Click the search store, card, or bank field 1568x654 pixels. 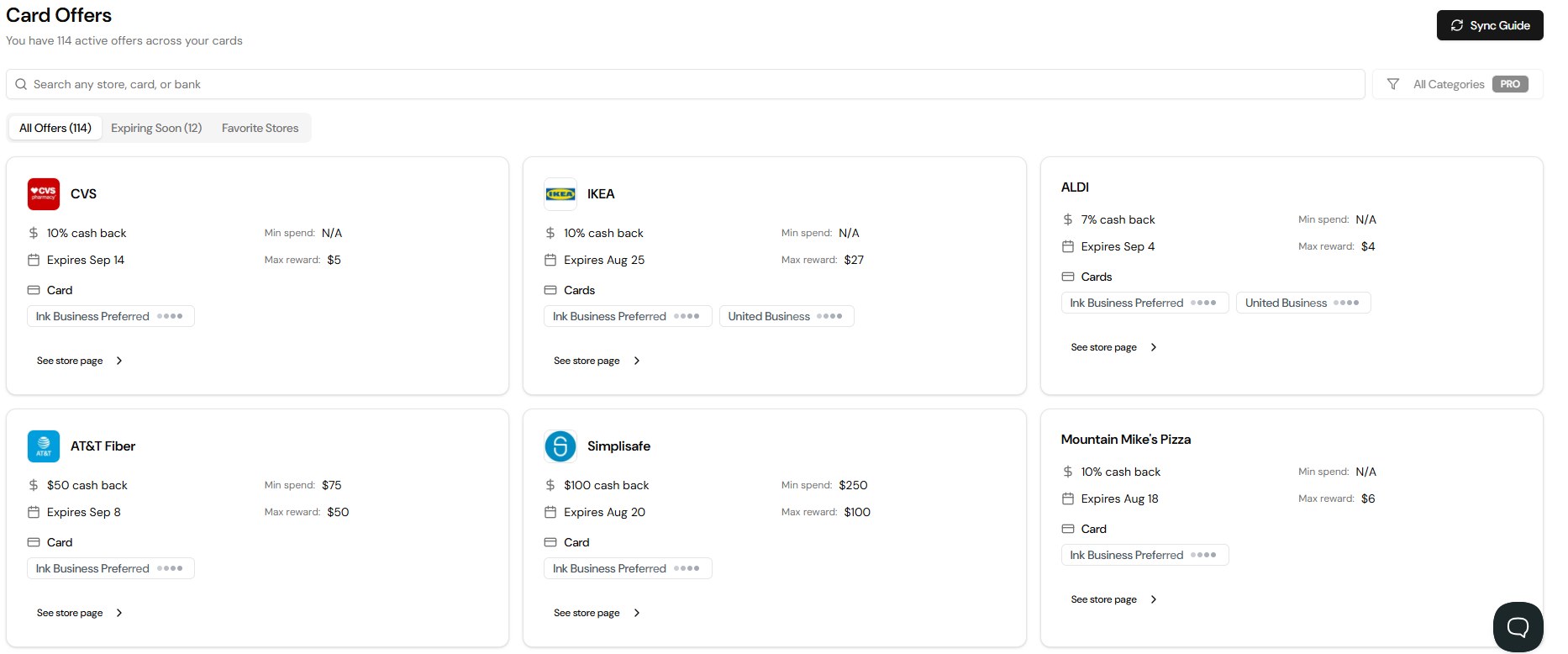[x=686, y=84]
